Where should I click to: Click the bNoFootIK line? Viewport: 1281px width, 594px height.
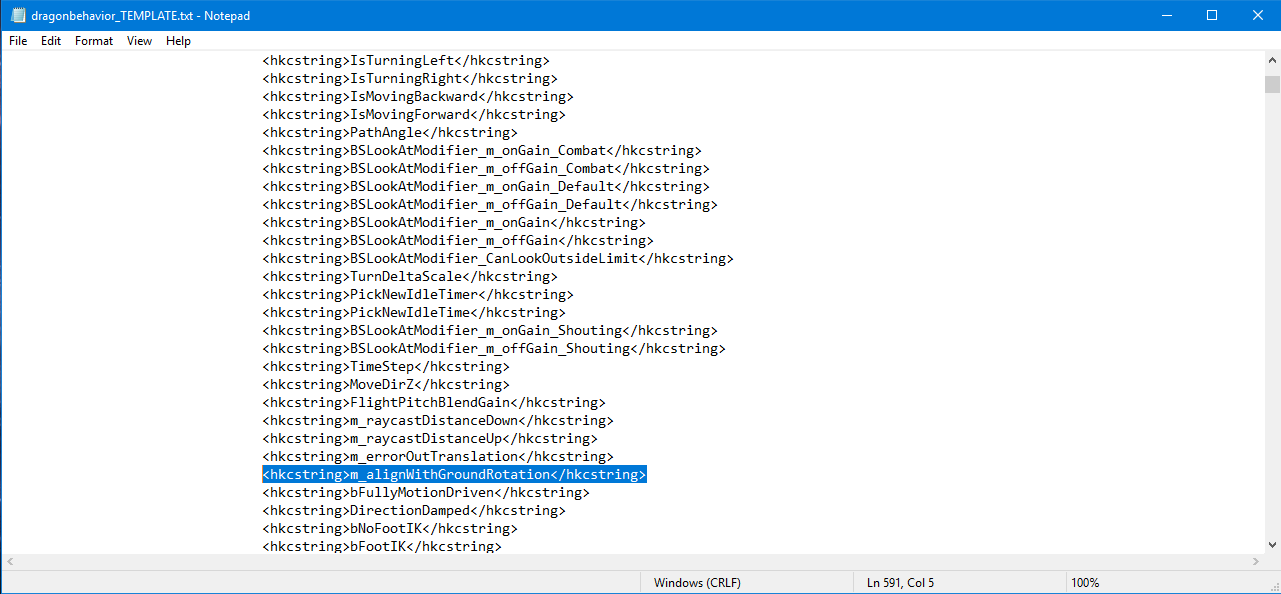(x=390, y=529)
